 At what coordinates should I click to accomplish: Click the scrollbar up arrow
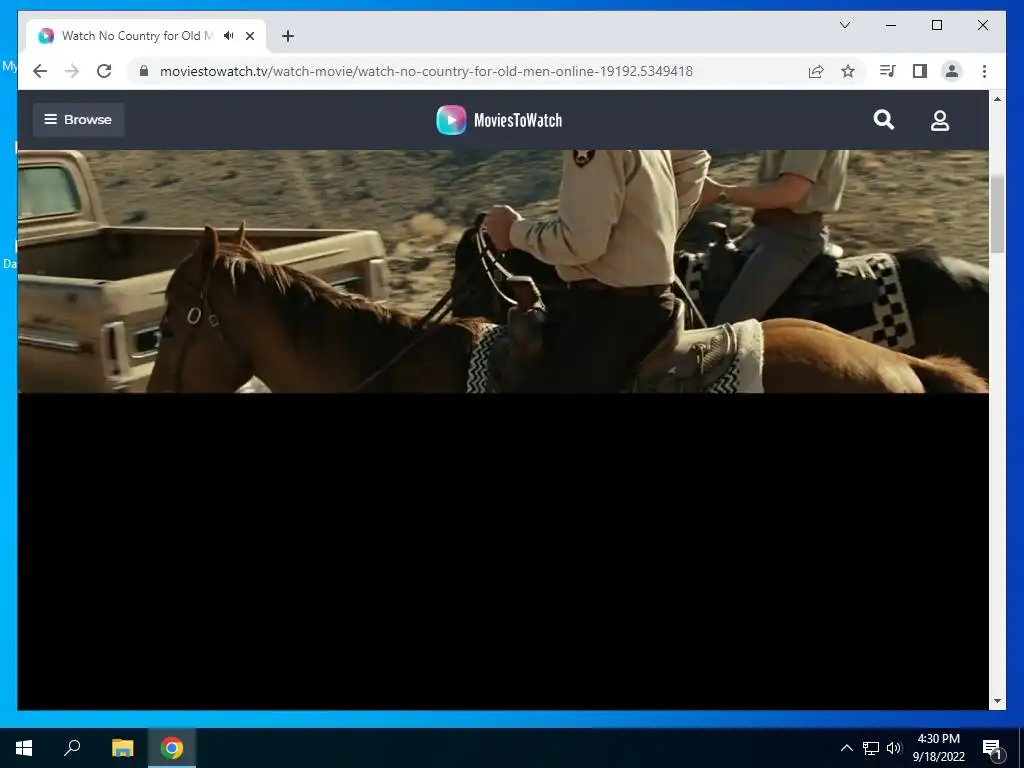(x=997, y=99)
